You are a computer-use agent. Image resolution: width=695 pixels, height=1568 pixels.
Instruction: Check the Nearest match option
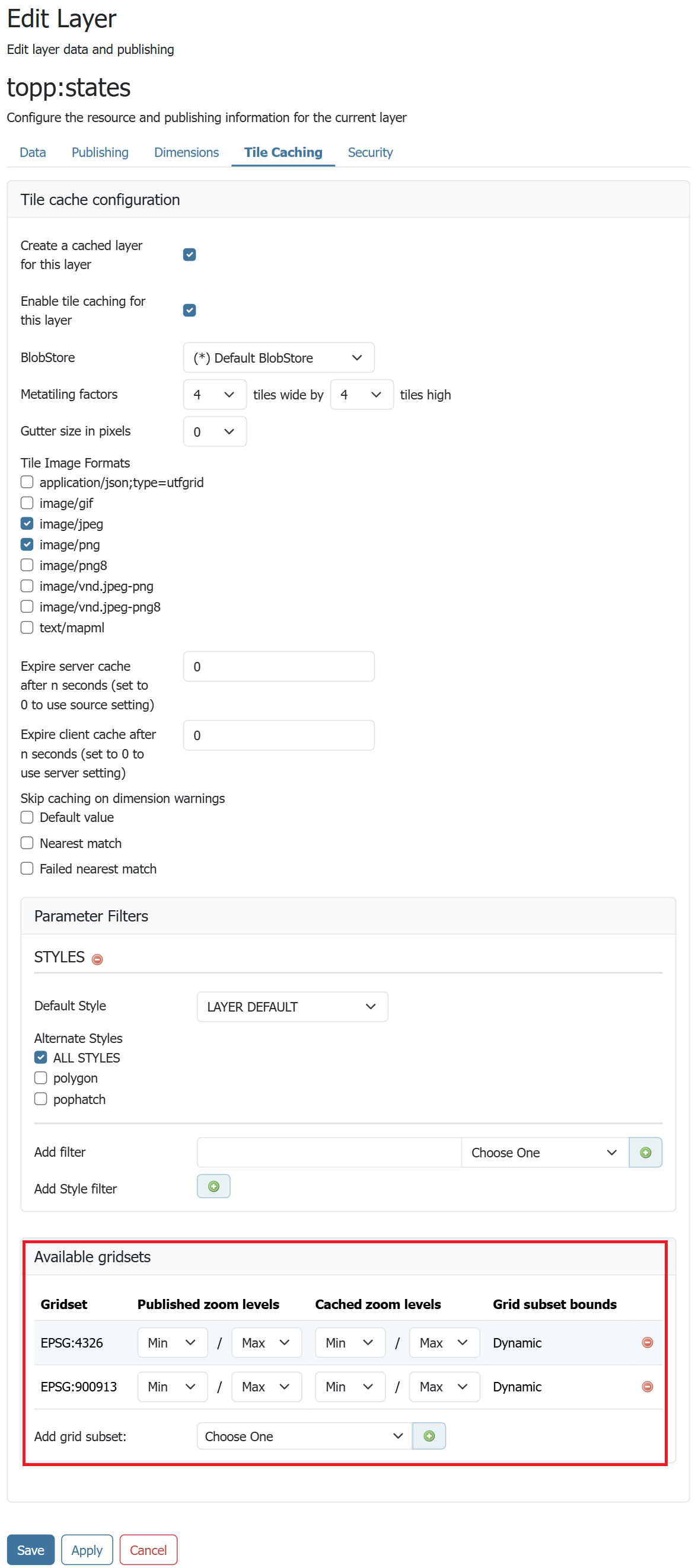tap(27, 843)
